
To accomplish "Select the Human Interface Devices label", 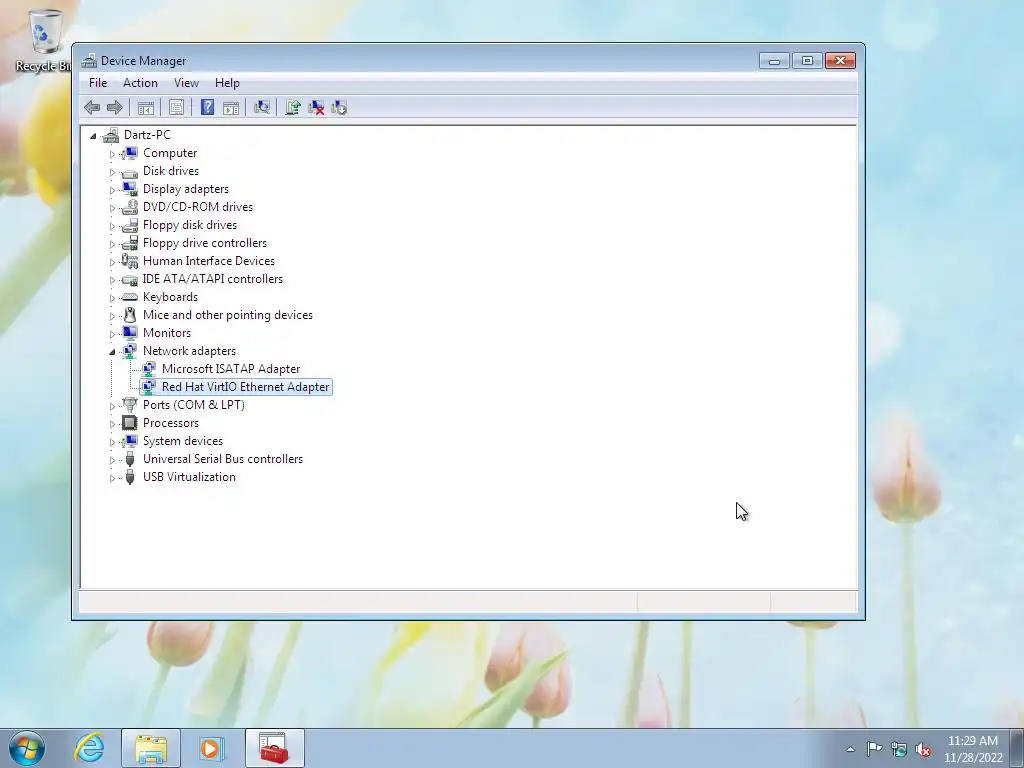I will click(209, 261).
